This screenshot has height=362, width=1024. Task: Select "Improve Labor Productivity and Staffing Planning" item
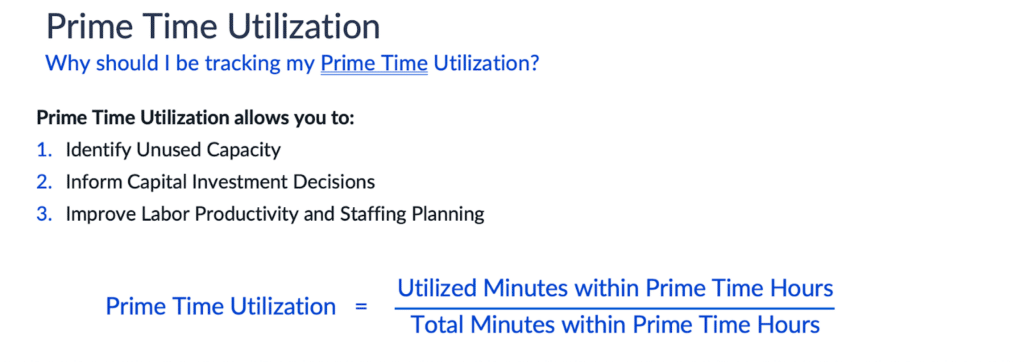(x=275, y=214)
